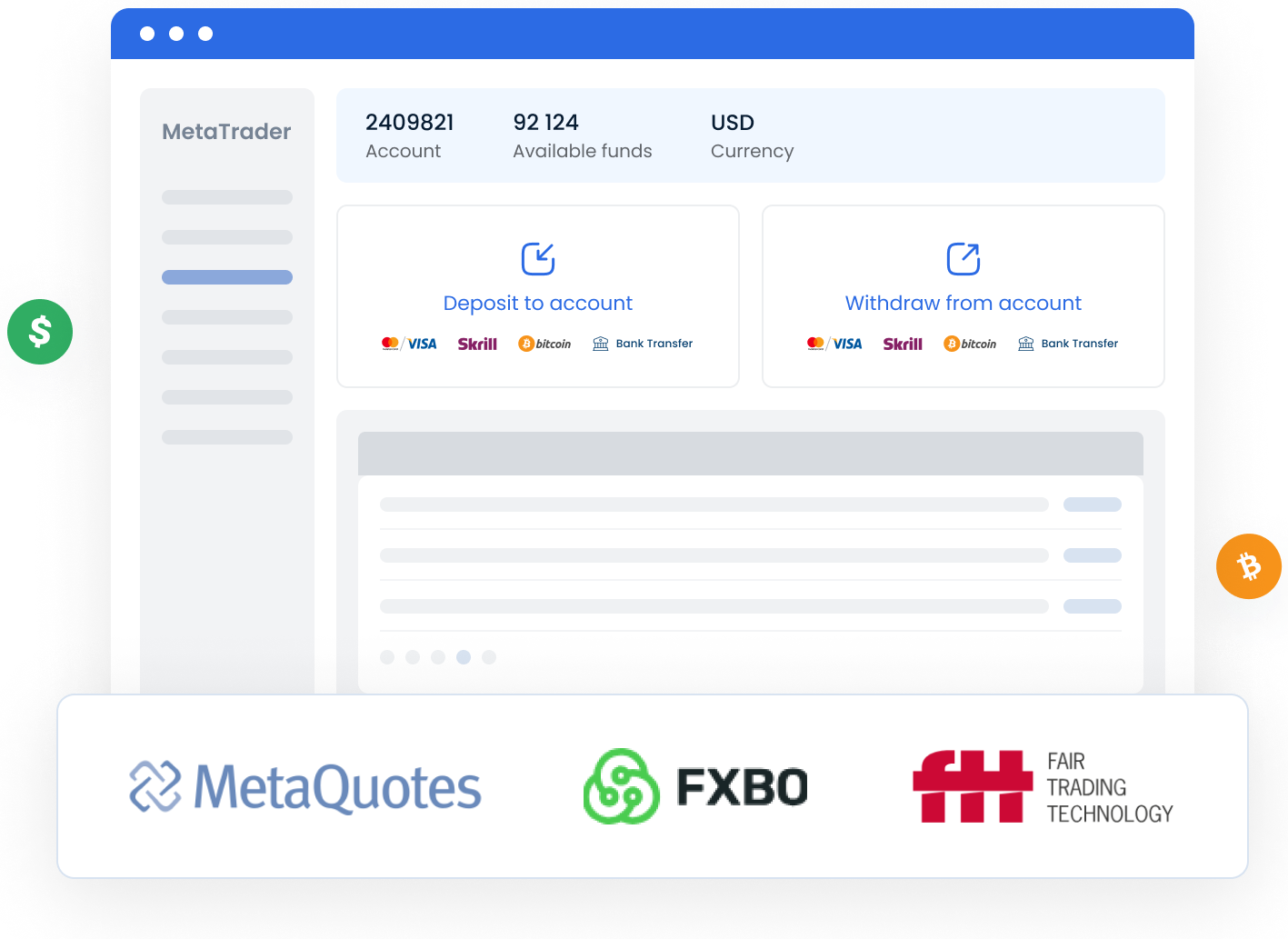Select the highlighted blue pagination dot

point(464,657)
